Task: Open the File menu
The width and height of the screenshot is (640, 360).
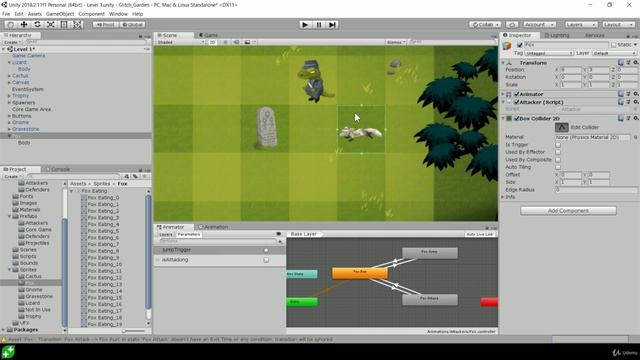Action: coord(6,14)
